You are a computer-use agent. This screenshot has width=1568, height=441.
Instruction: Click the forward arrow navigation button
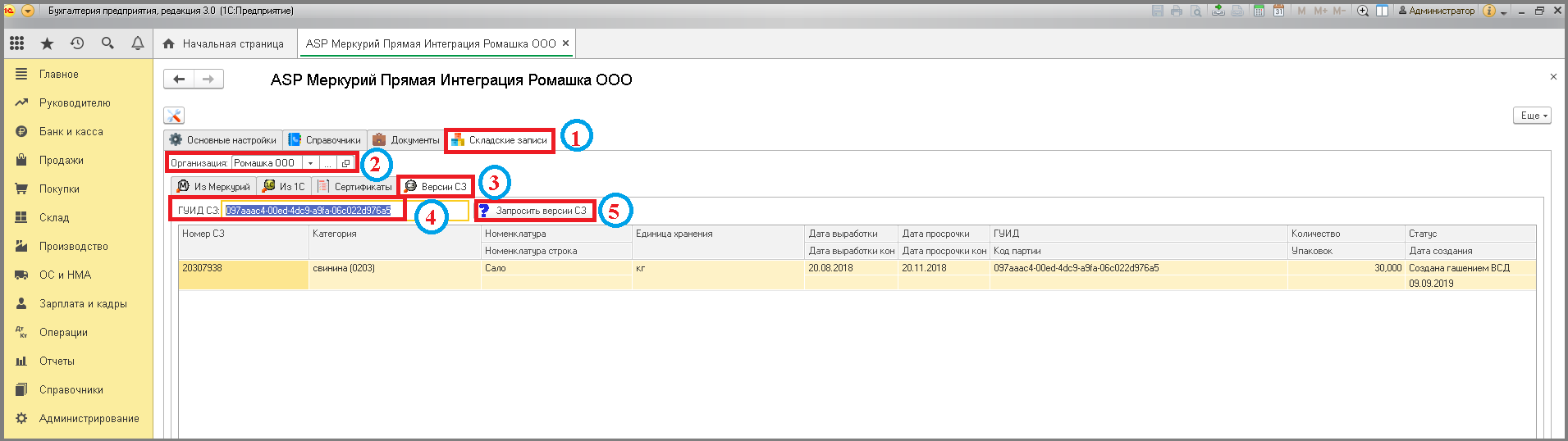click(208, 79)
